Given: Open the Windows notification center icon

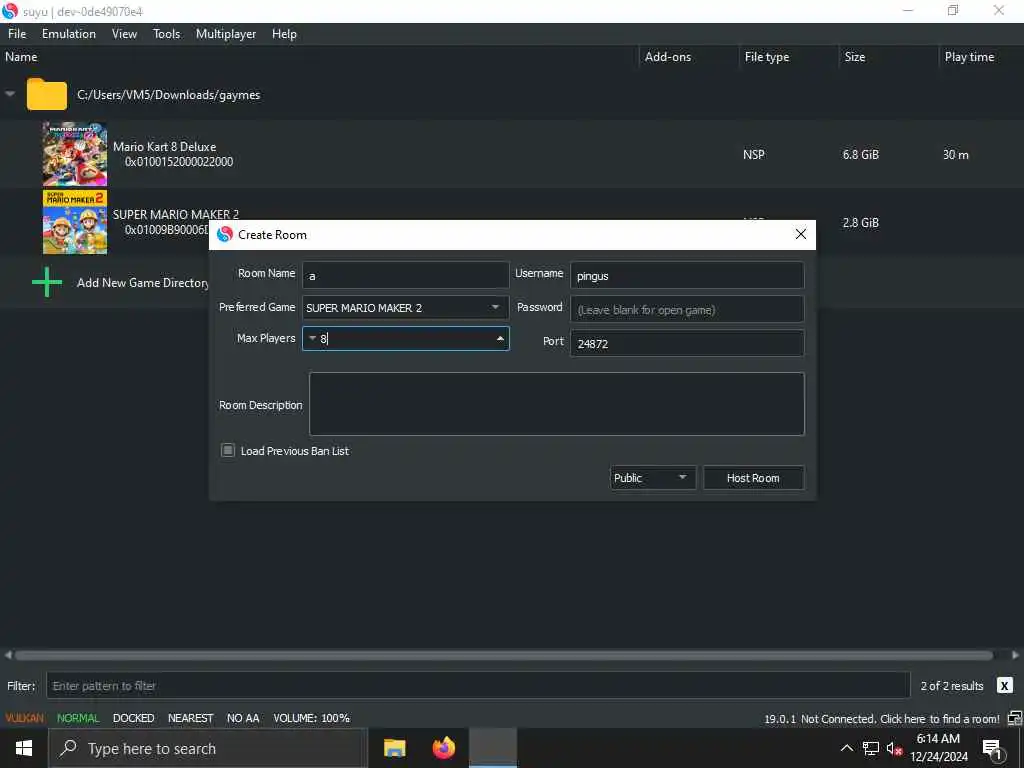Looking at the screenshot, I should tap(992, 750).
